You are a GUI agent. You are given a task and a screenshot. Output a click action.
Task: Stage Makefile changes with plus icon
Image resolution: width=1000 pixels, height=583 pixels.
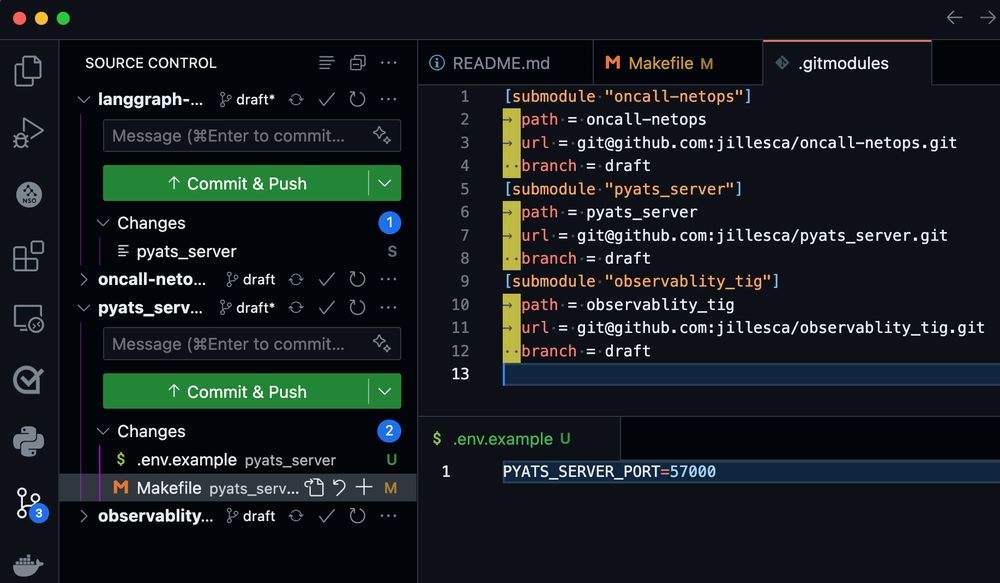tap(364, 488)
